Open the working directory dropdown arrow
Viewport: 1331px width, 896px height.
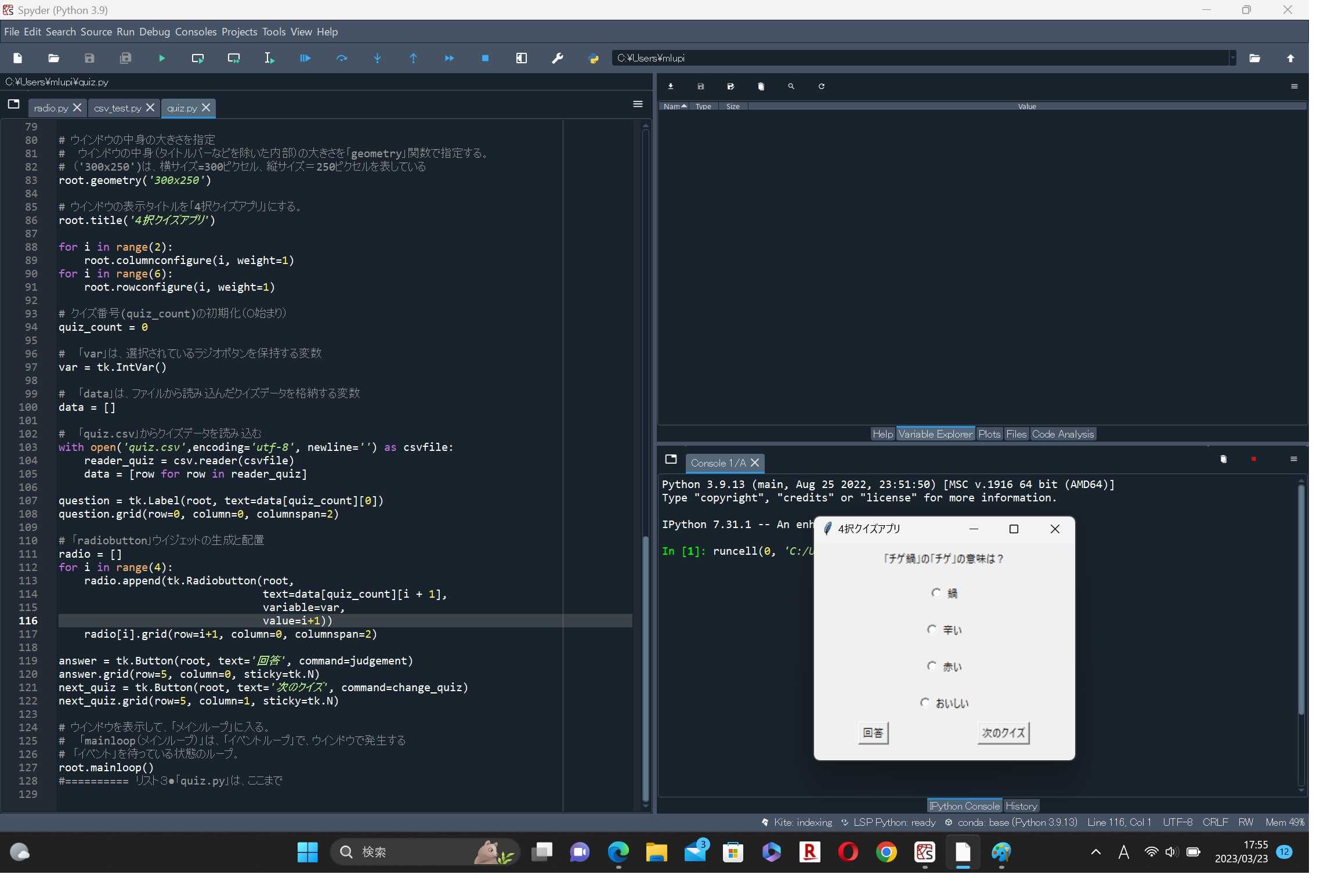[1233, 58]
